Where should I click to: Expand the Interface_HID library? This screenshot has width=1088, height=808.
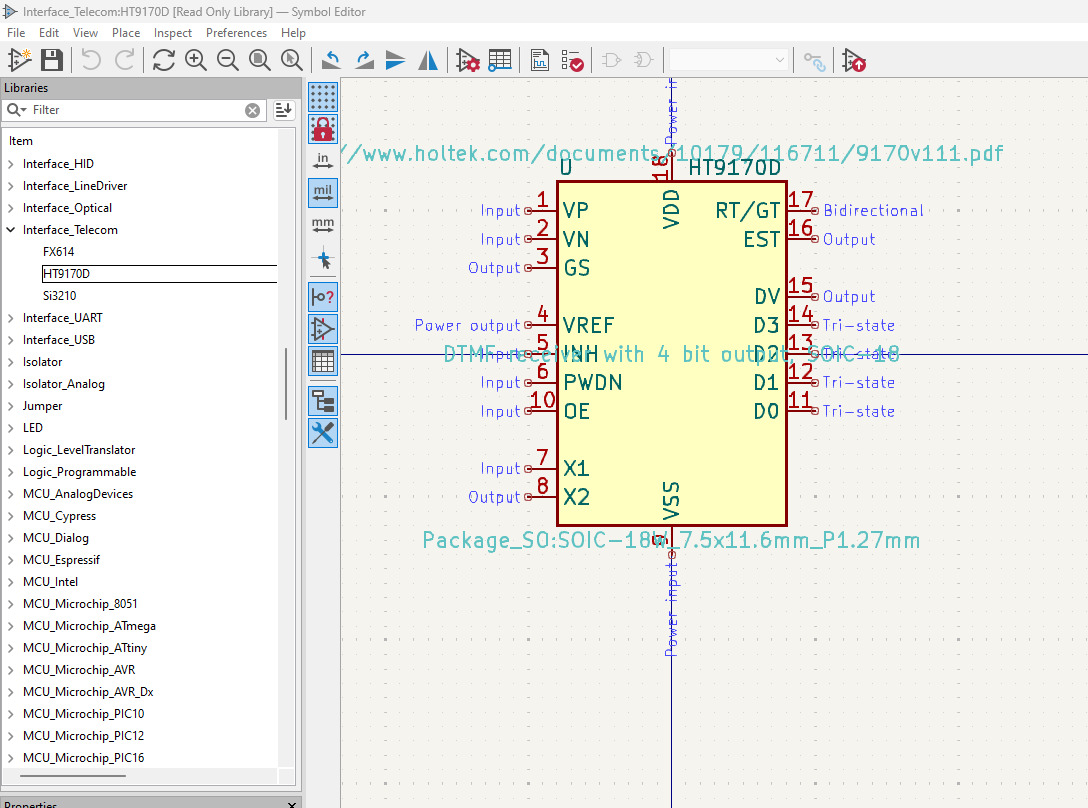pyautogui.click(x=10, y=164)
